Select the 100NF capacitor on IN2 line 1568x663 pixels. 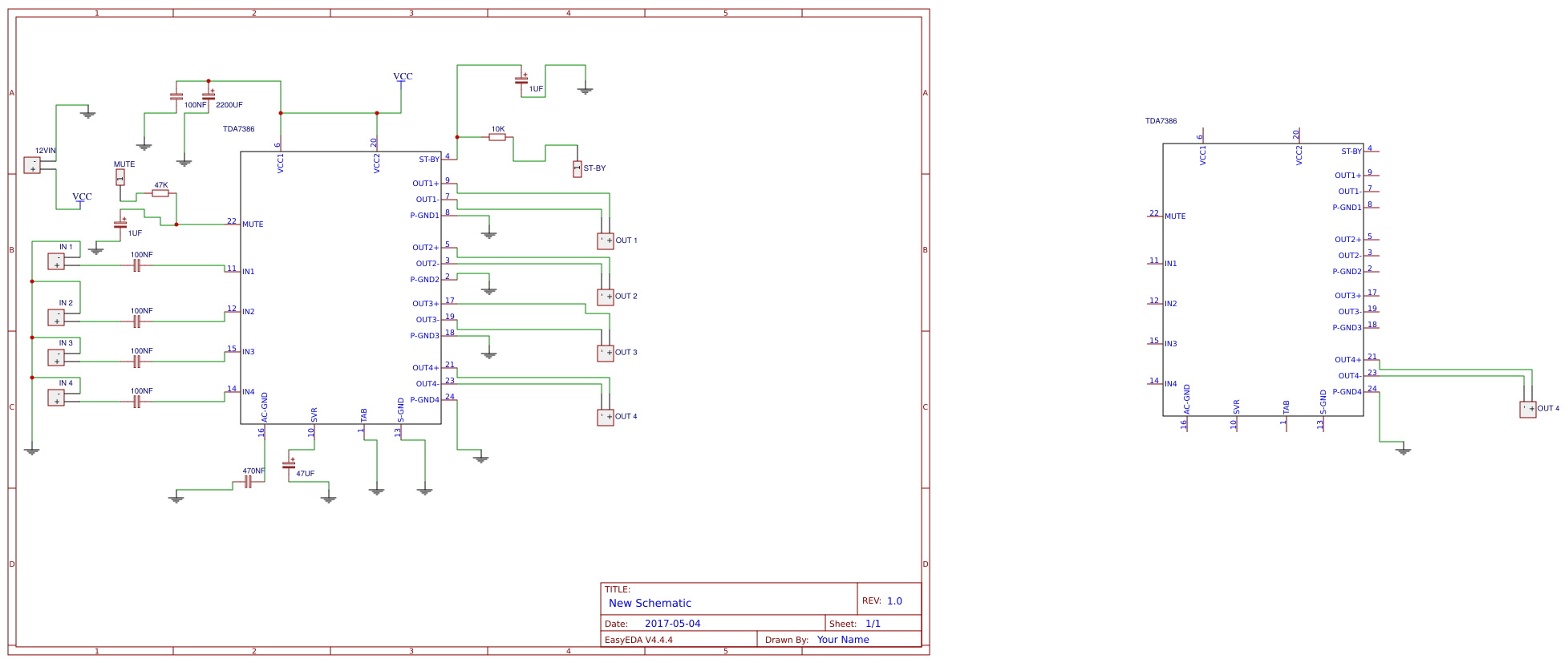pyautogui.click(x=136, y=321)
